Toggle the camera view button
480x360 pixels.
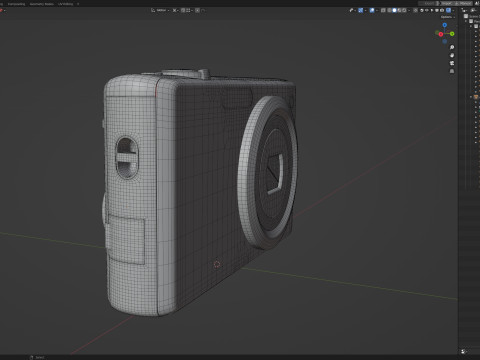pos(452,63)
